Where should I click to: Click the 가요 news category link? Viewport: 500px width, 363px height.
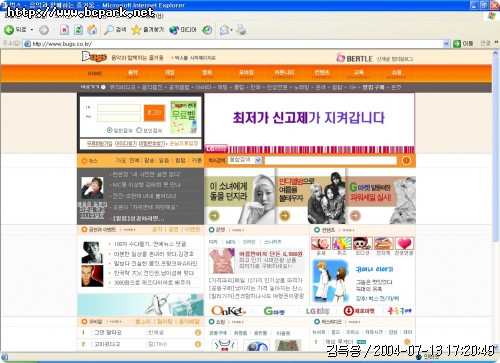coord(120,160)
